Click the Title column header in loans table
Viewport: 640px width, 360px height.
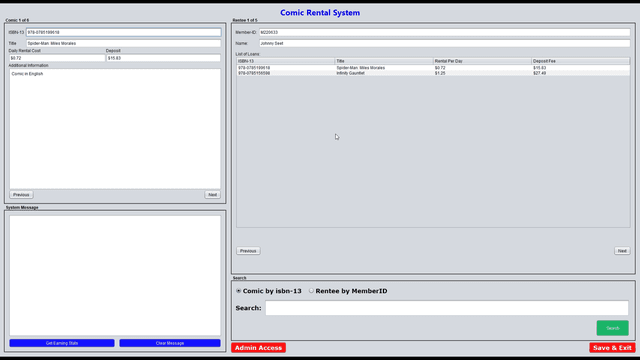[384, 61]
